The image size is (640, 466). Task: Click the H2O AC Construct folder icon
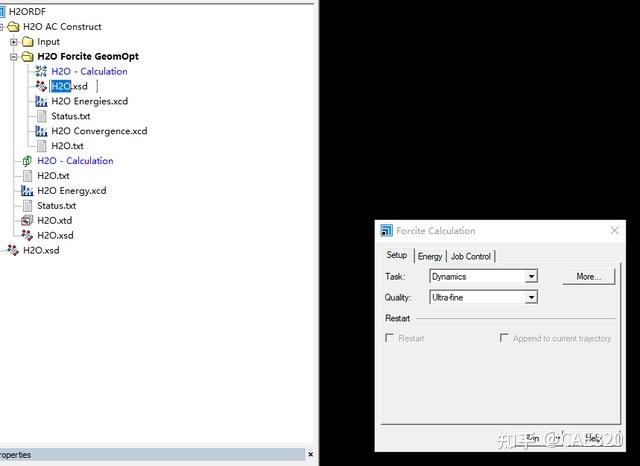[x=13, y=27]
